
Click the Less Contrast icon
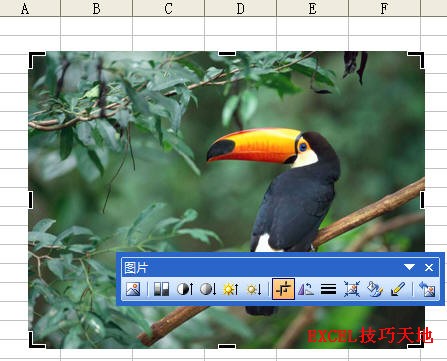coord(208,289)
